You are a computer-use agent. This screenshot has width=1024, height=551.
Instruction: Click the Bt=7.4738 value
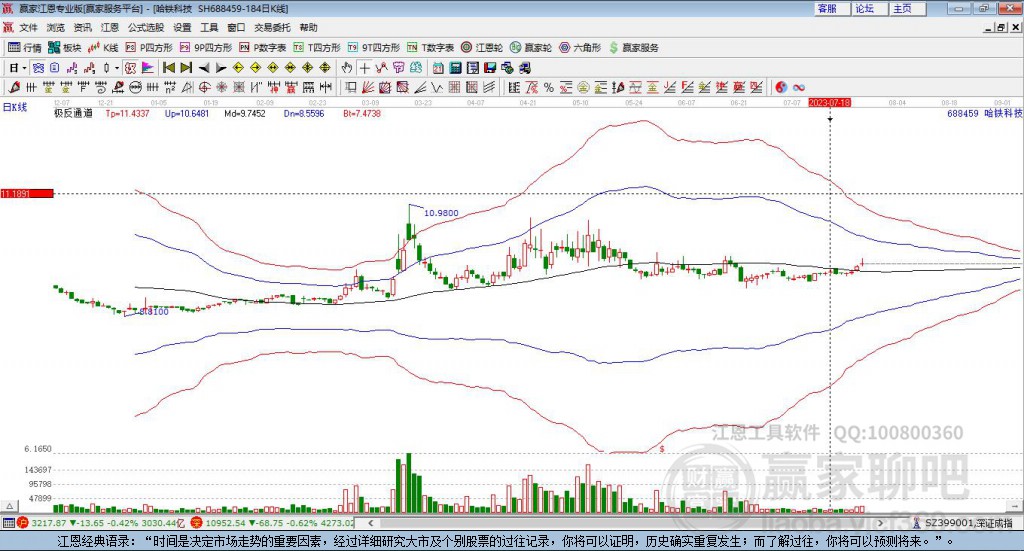pos(362,113)
